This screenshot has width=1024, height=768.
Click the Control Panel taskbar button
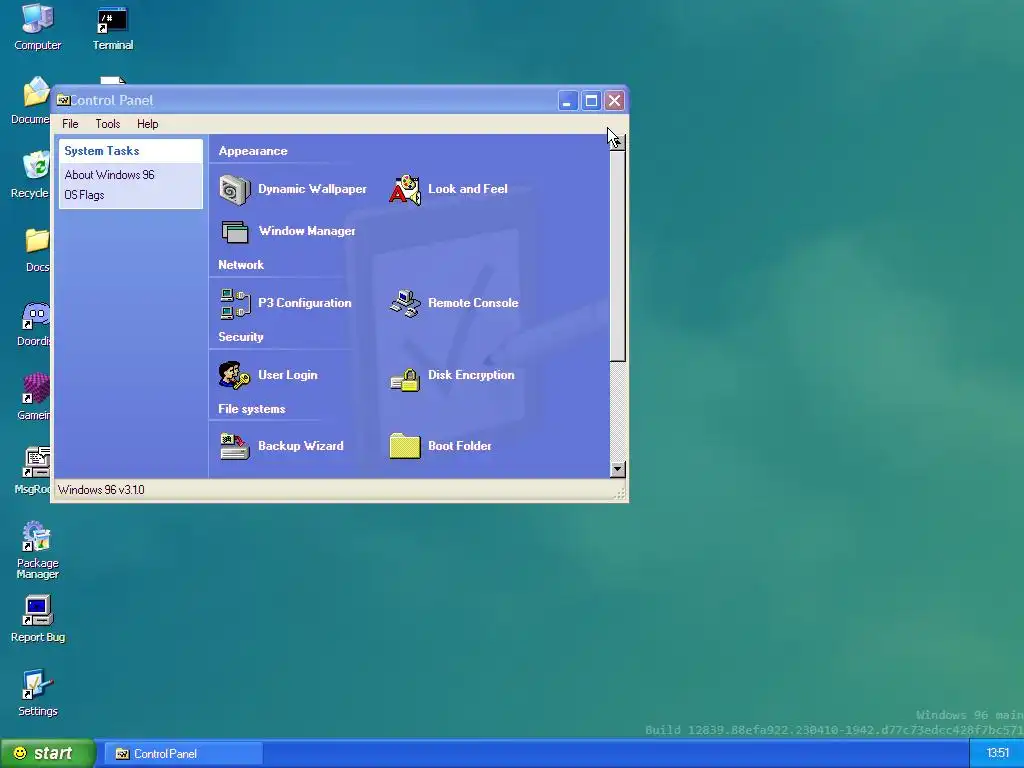[x=184, y=754]
